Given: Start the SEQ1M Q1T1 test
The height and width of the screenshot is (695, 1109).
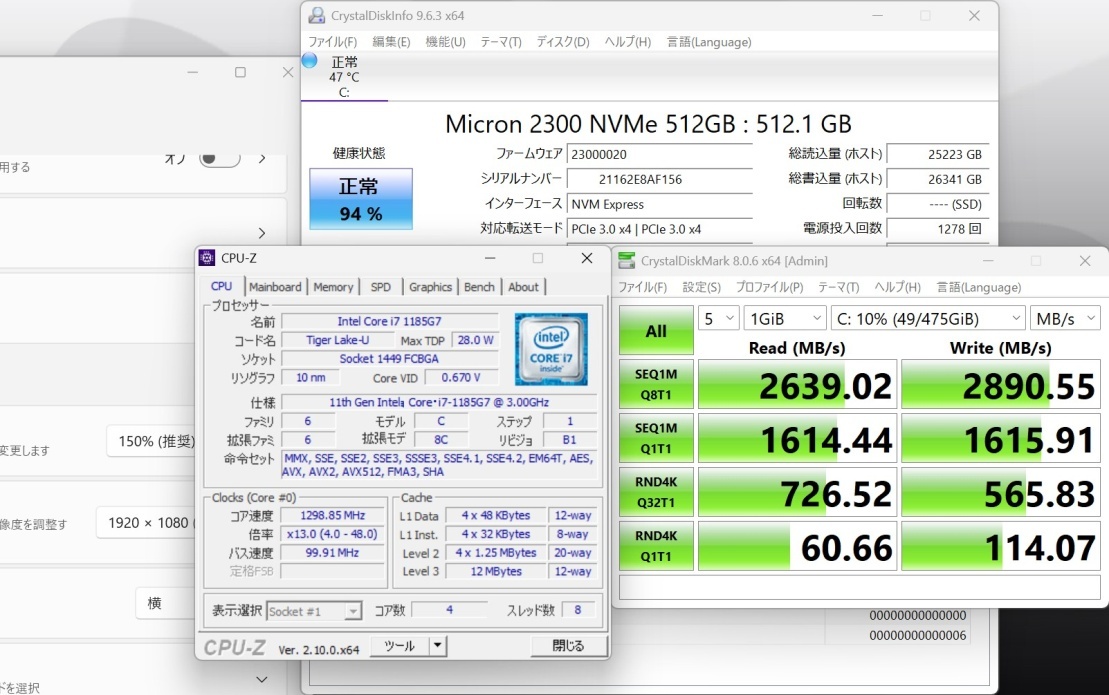Looking at the screenshot, I should pos(656,438).
